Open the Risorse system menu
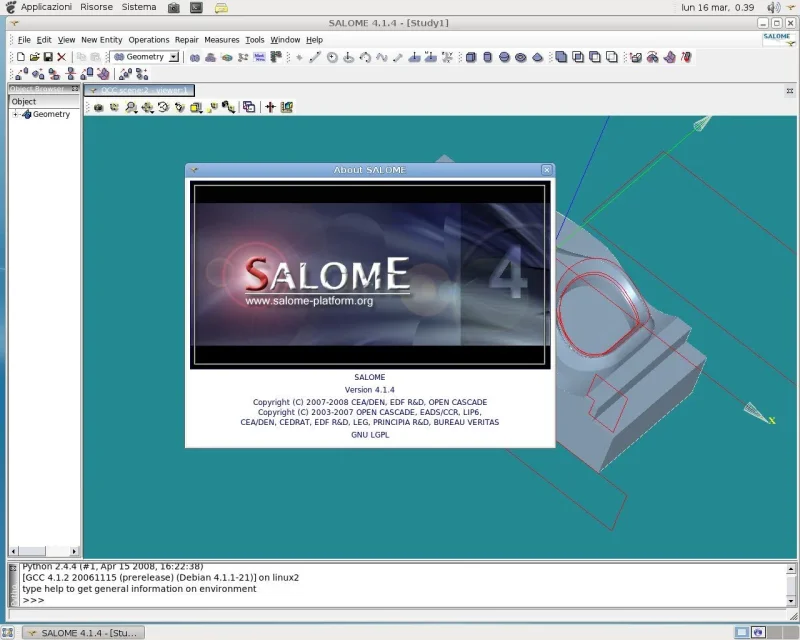The height and width of the screenshot is (640, 800). click(96, 7)
